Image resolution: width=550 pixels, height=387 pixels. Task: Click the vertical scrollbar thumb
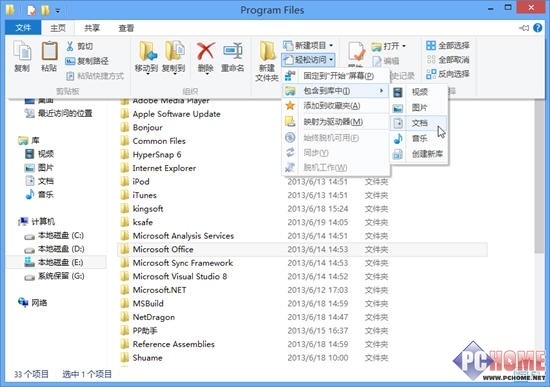point(540,175)
